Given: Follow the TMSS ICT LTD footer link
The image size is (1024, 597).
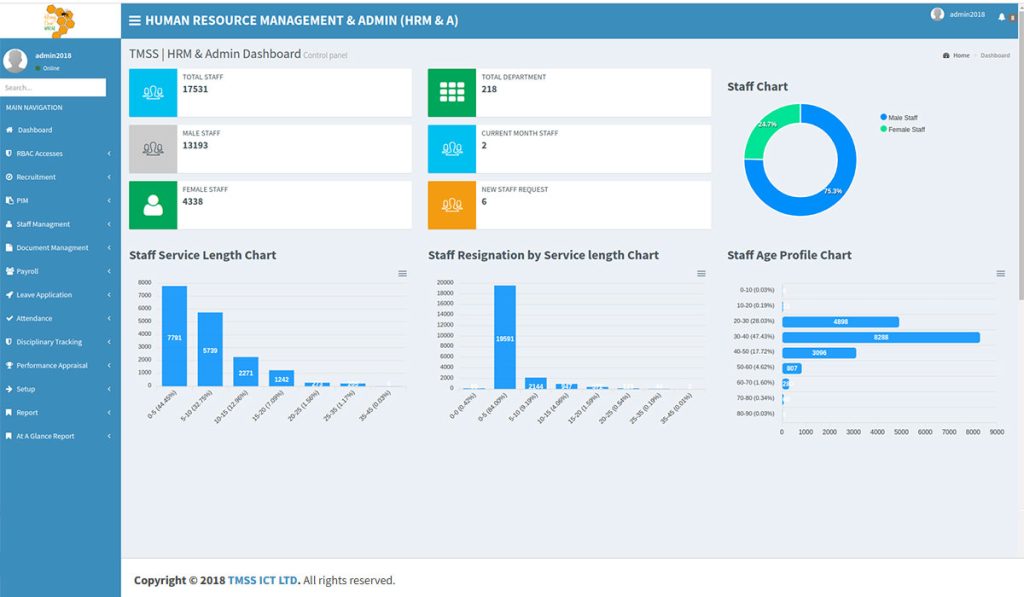Looking at the screenshot, I should (263, 580).
